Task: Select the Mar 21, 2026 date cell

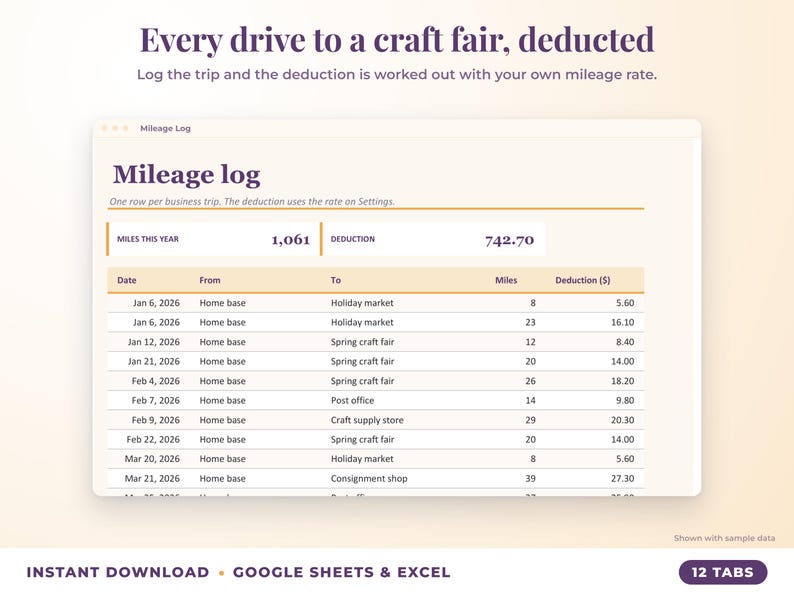Action: (152, 479)
